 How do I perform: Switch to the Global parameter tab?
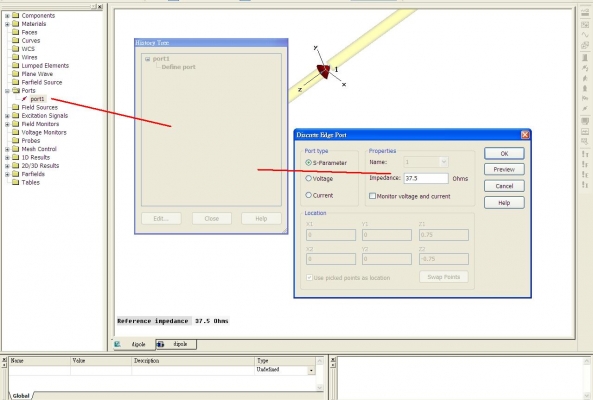(x=21, y=395)
